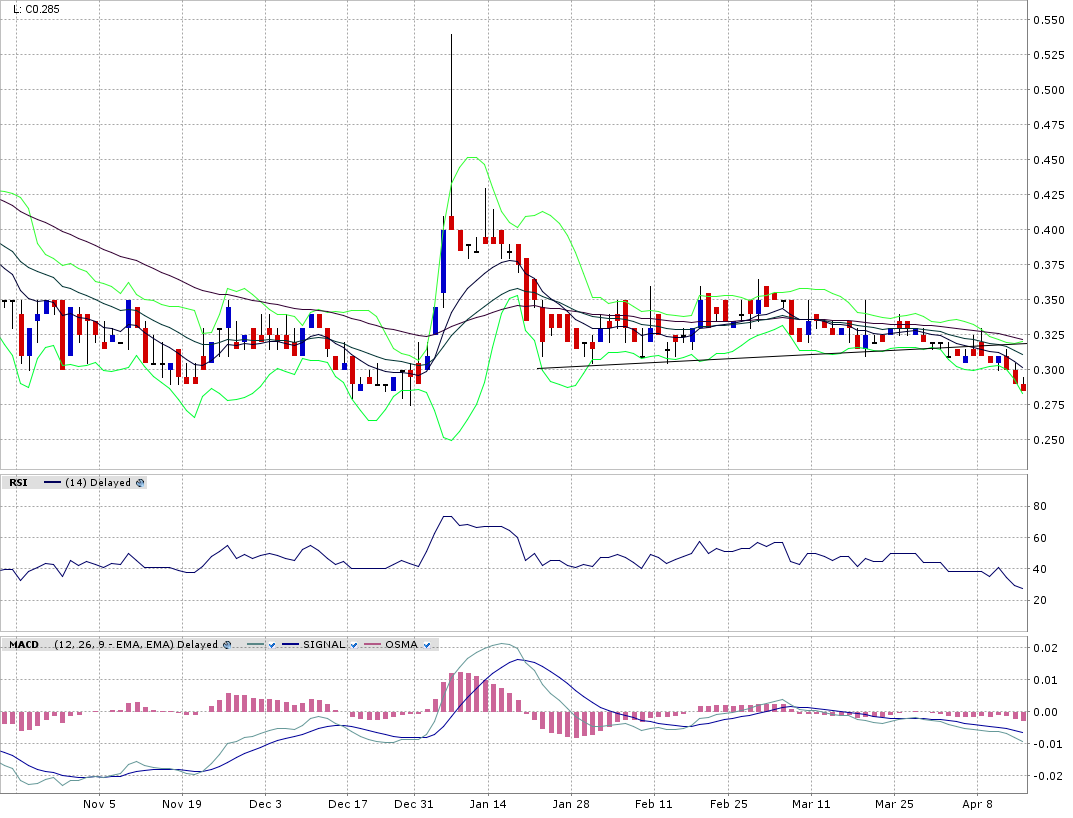This screenshot has height=818, width=1073.
Task: Click the Jan 14 date axis label
Action: pos(487,803)
